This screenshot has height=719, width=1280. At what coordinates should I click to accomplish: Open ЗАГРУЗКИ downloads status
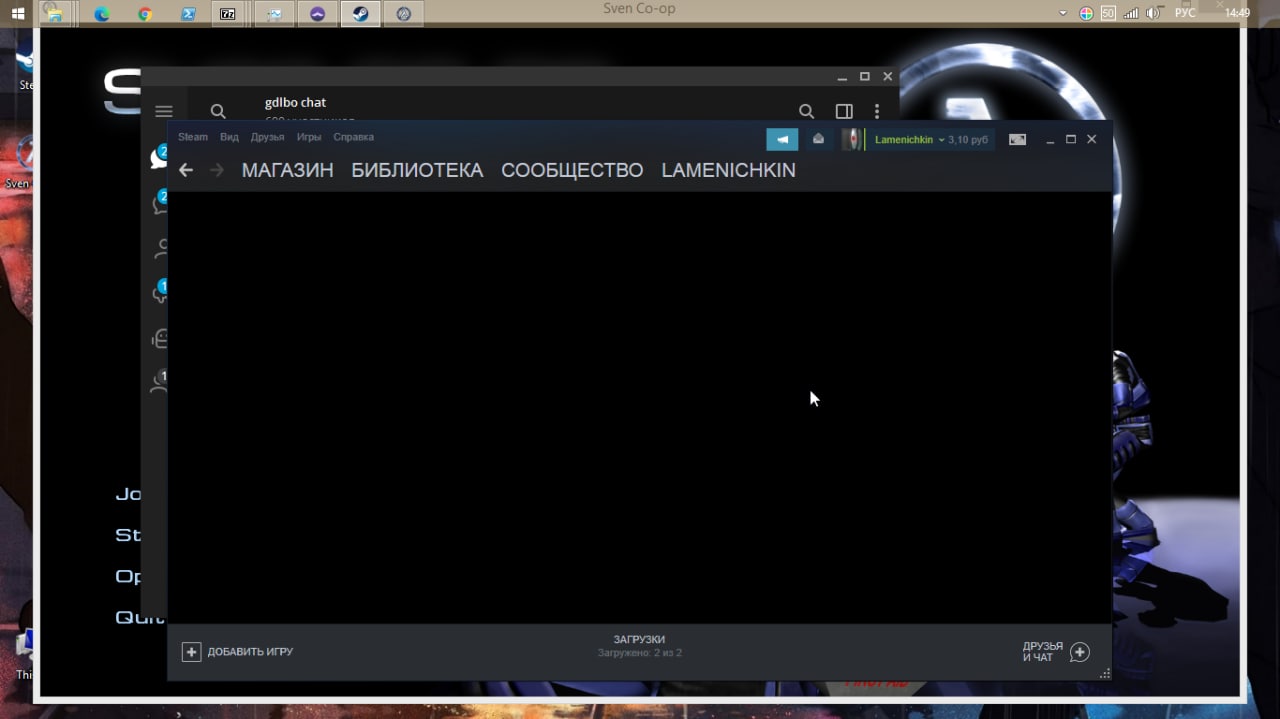[640, 646]
